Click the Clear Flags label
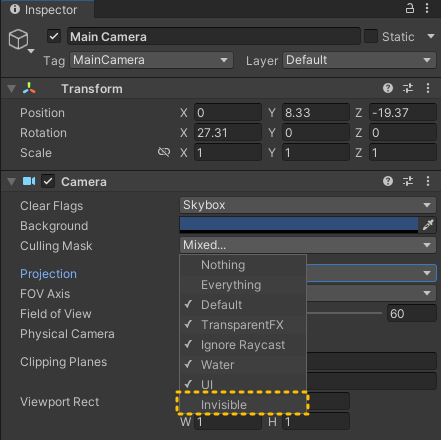 (x=52, y=206)
